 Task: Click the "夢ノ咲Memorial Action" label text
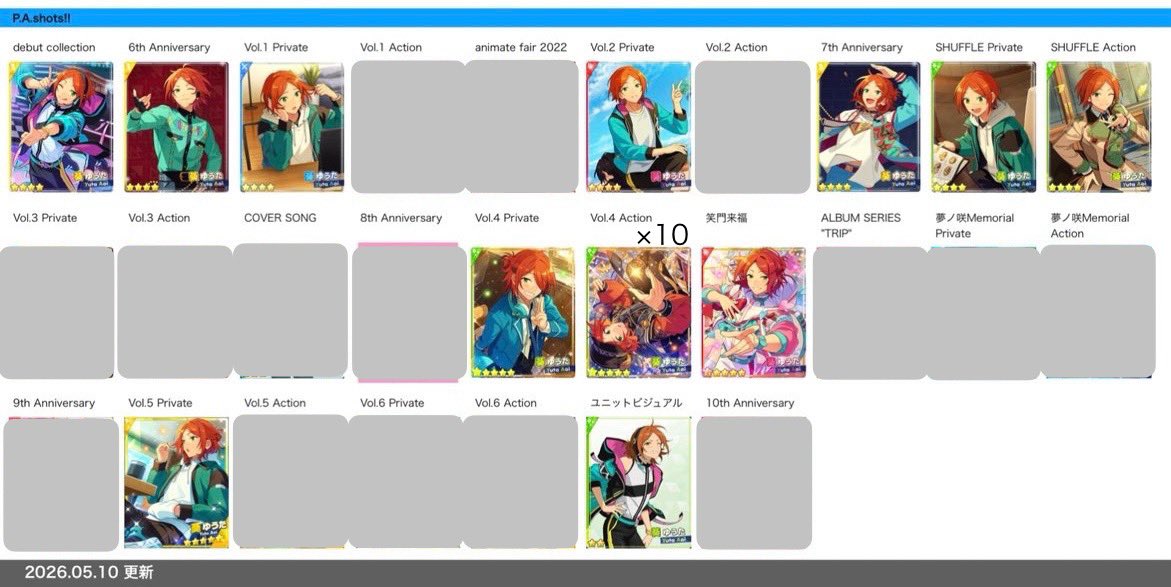1090,226
